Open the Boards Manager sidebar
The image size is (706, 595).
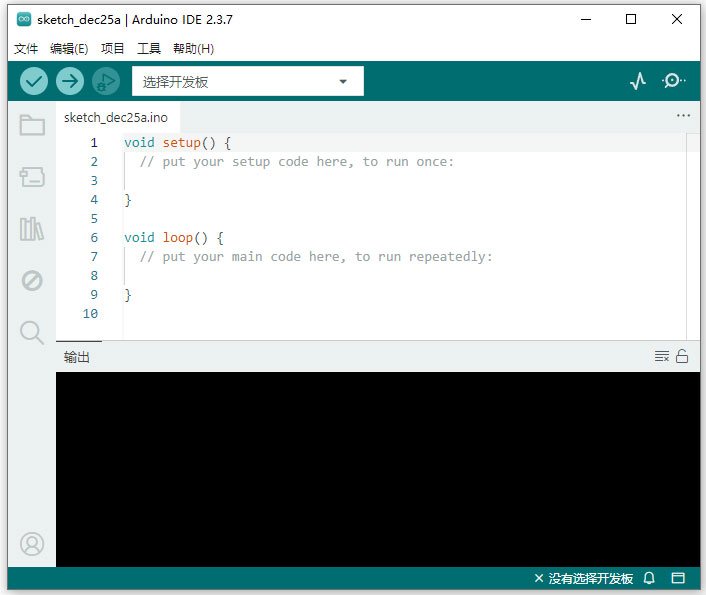pyautogui.click(x=32, y=177)
